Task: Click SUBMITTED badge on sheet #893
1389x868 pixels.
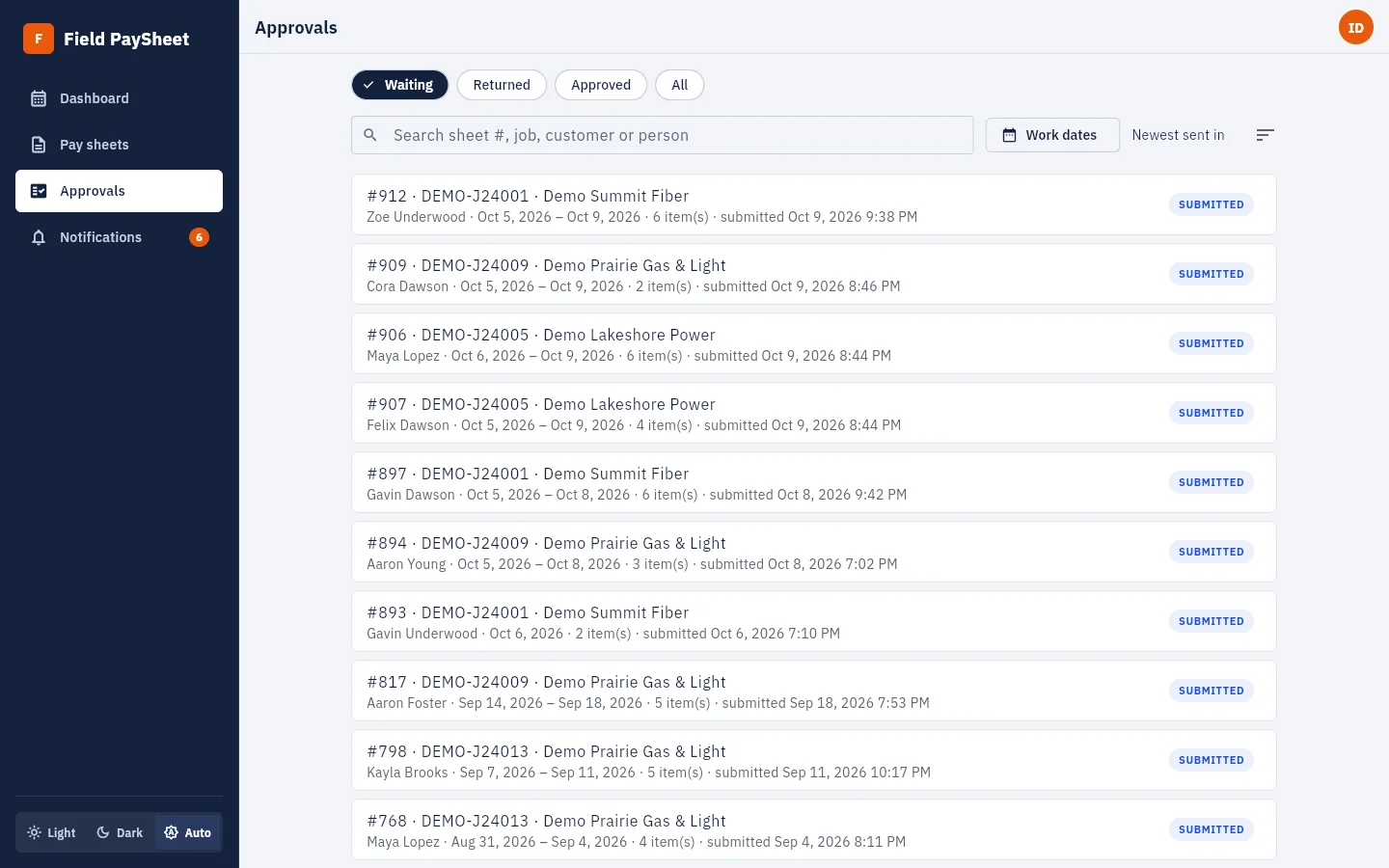Action: click(1211, 621)
